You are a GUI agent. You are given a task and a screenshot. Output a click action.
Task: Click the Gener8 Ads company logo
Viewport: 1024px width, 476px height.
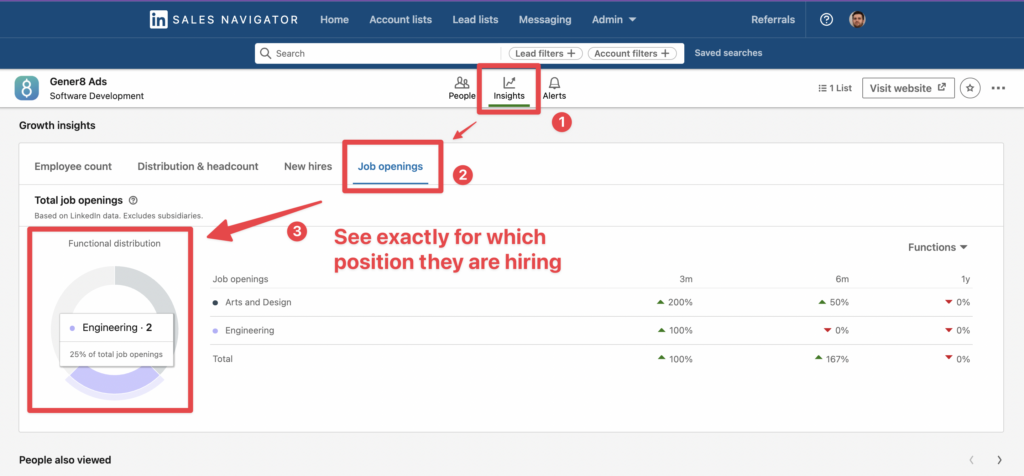(x=27, y=88)
